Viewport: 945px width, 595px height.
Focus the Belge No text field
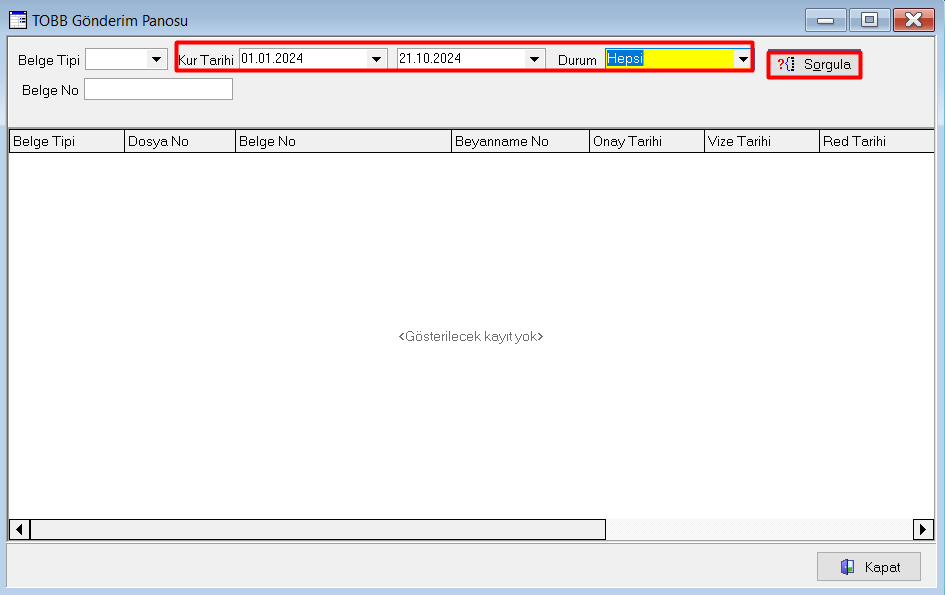click(158, 90)
